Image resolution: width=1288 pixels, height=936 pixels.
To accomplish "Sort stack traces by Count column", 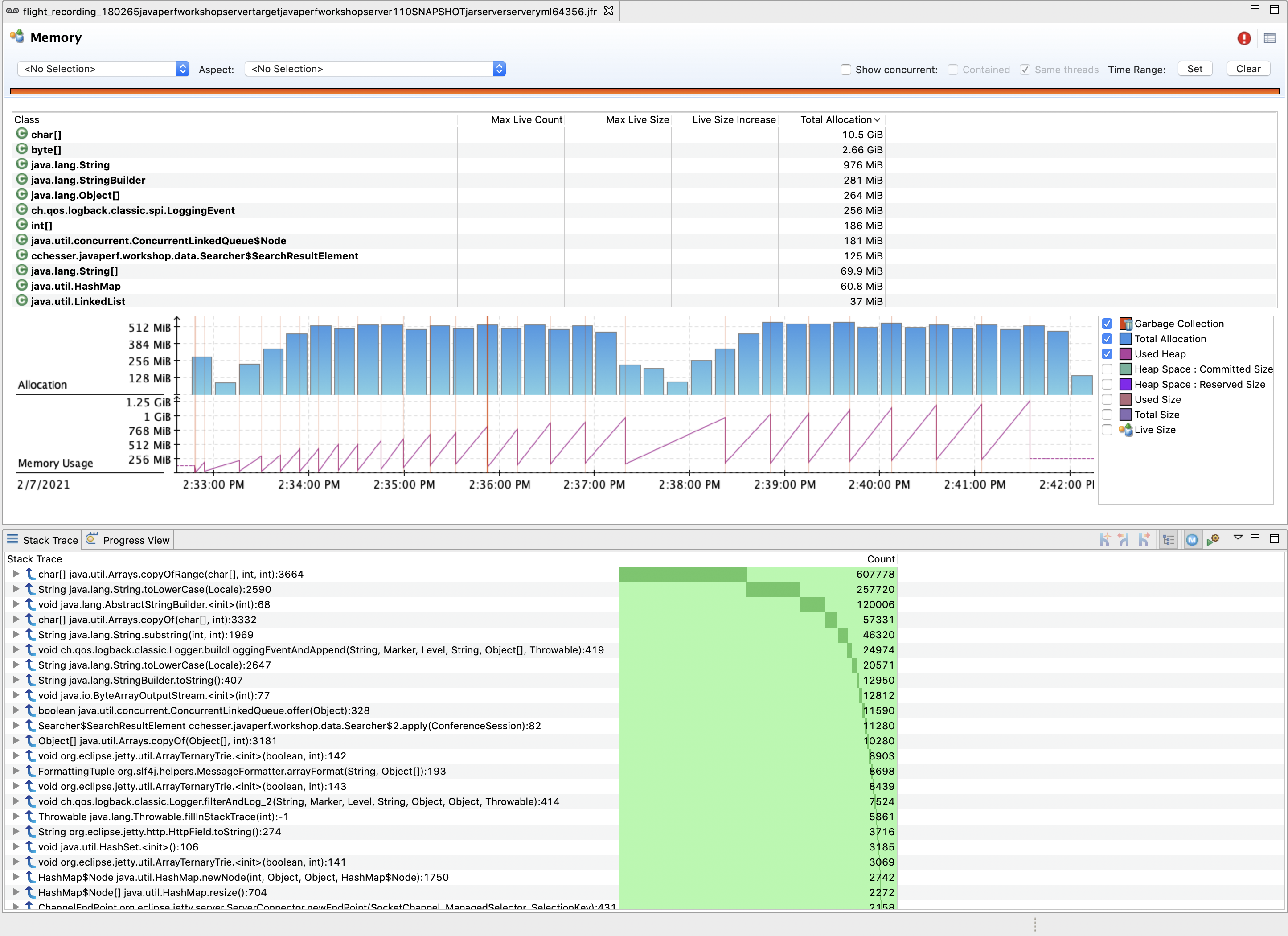I will [759, 559].
